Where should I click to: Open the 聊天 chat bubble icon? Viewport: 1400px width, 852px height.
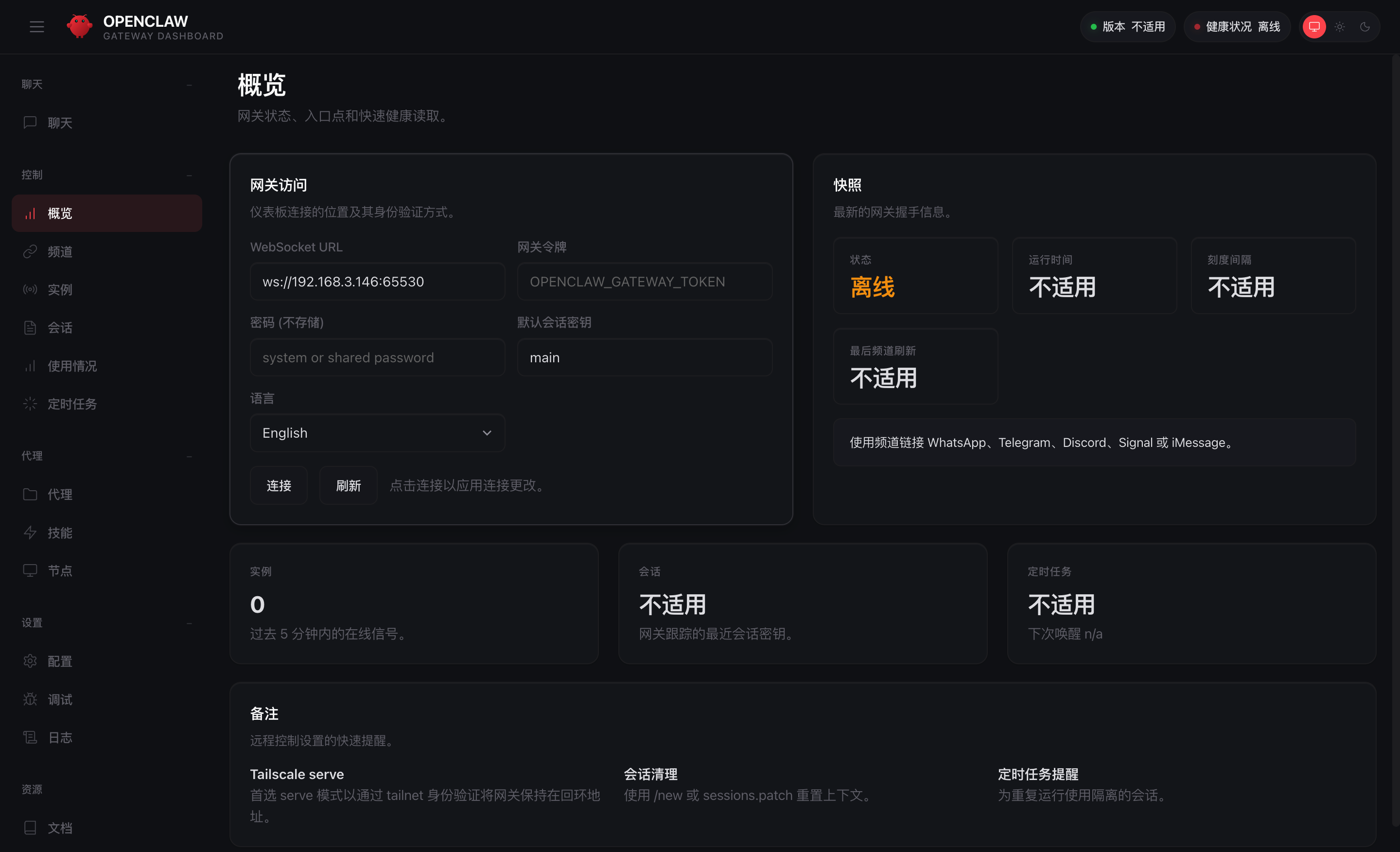30,123
